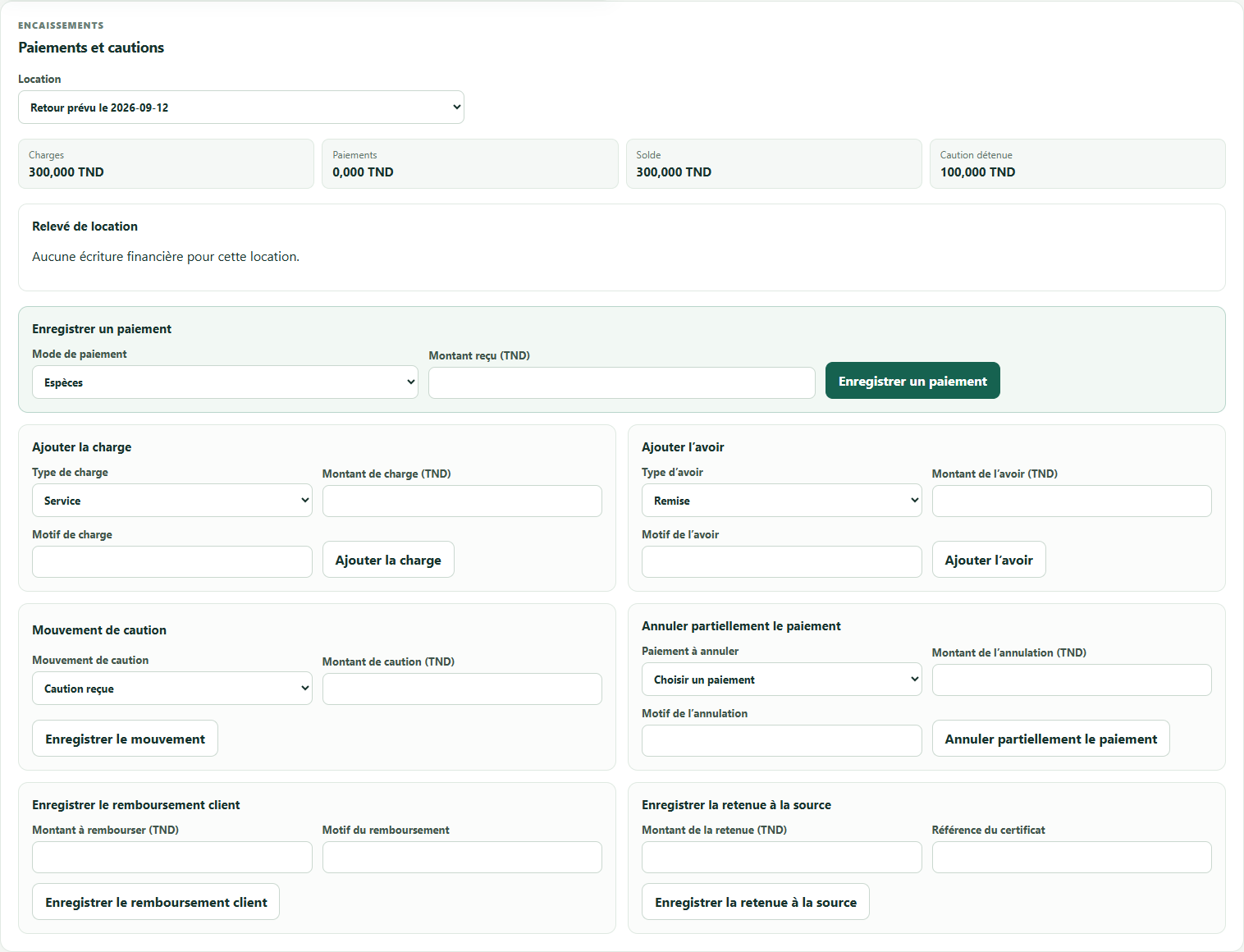Click the Paiements value 0,000 TND
The width and height of the screenshot is (1244, 952).
[363, 172]
